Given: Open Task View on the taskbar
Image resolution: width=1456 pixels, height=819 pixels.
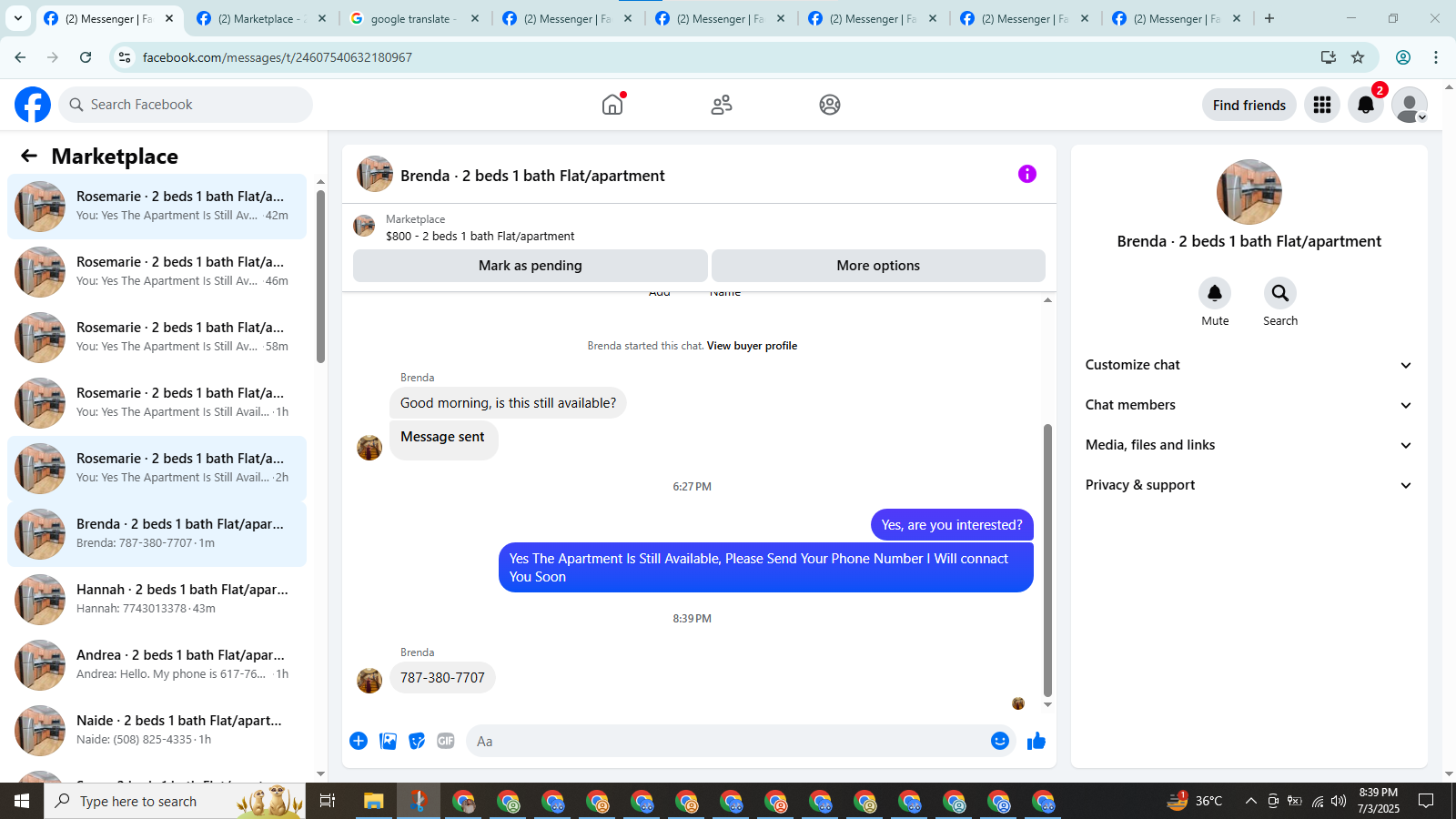Looking at the screenshot, I should pos(328,801).
